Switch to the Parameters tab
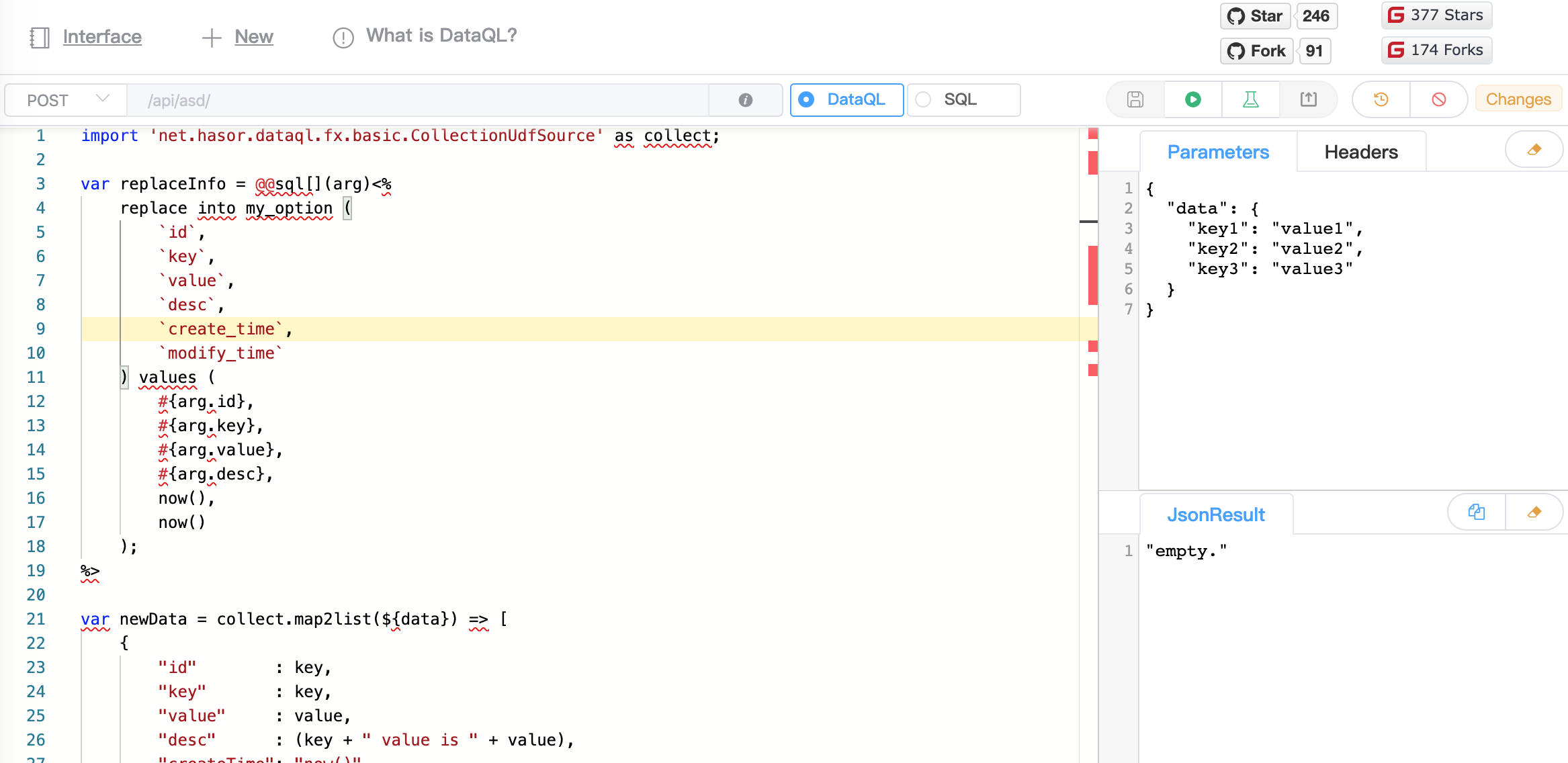This screenshot has height=763, width=1568. point(1217,152)
